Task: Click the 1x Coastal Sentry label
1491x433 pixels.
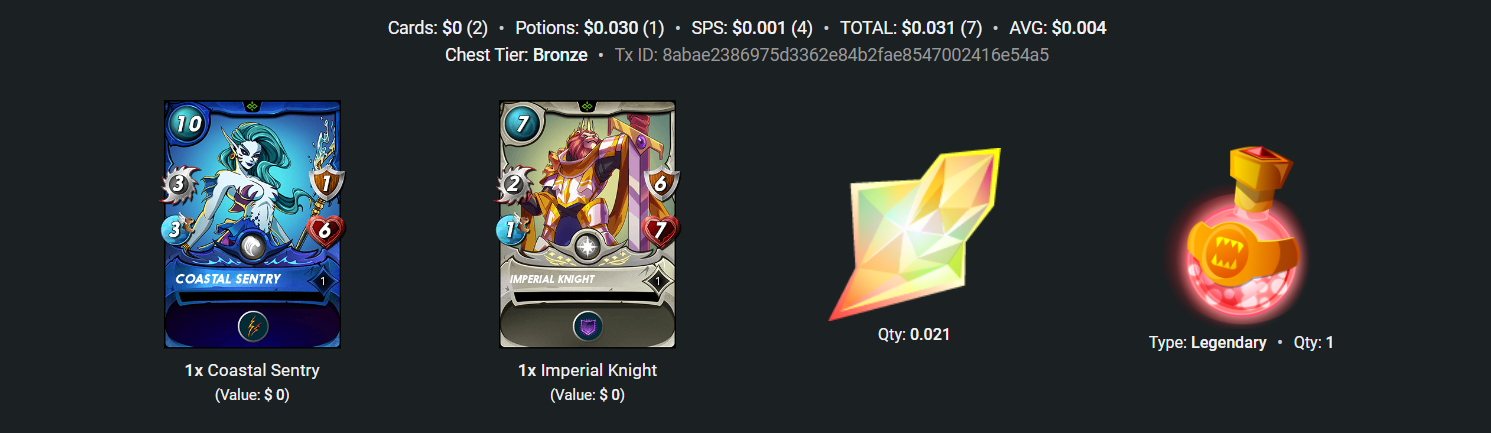Action: point(252,370)
